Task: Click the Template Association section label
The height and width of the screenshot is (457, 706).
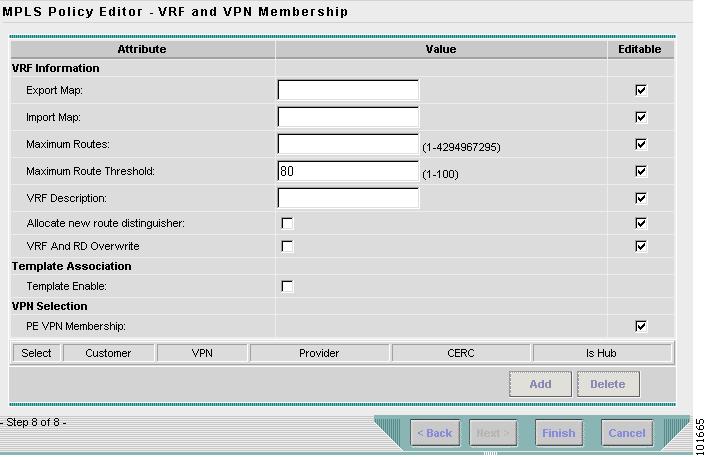Action: point(72,266)
